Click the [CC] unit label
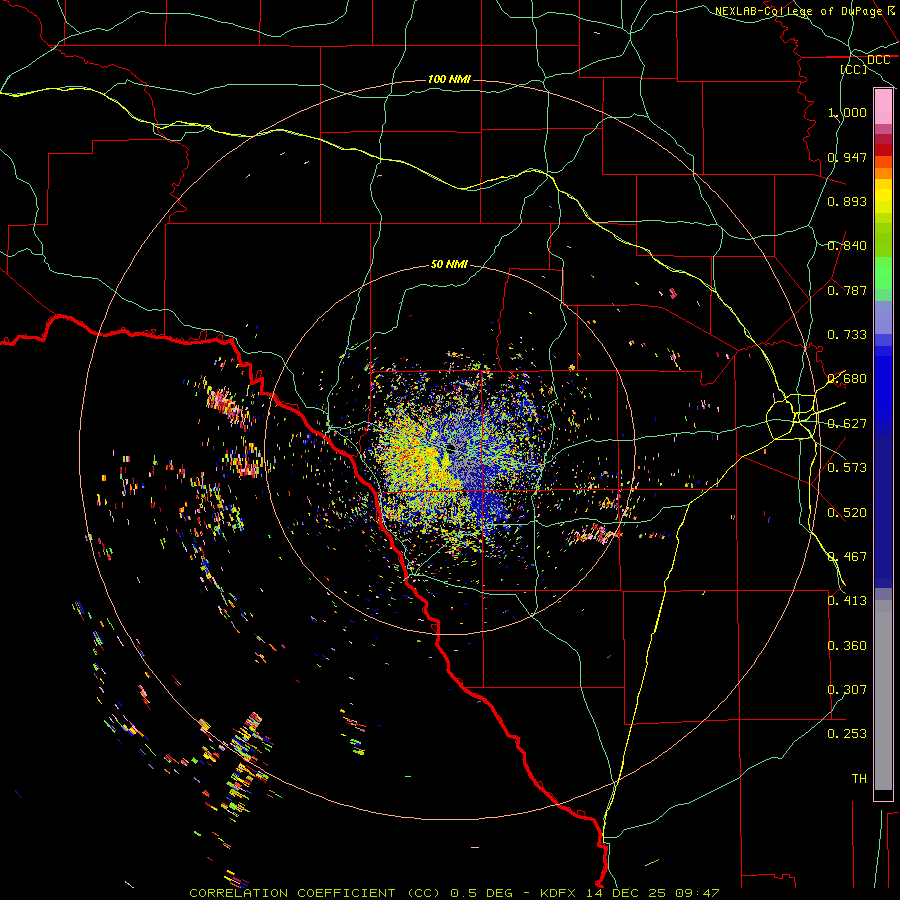Screen dimensions: 900x900 click(854, 69)
